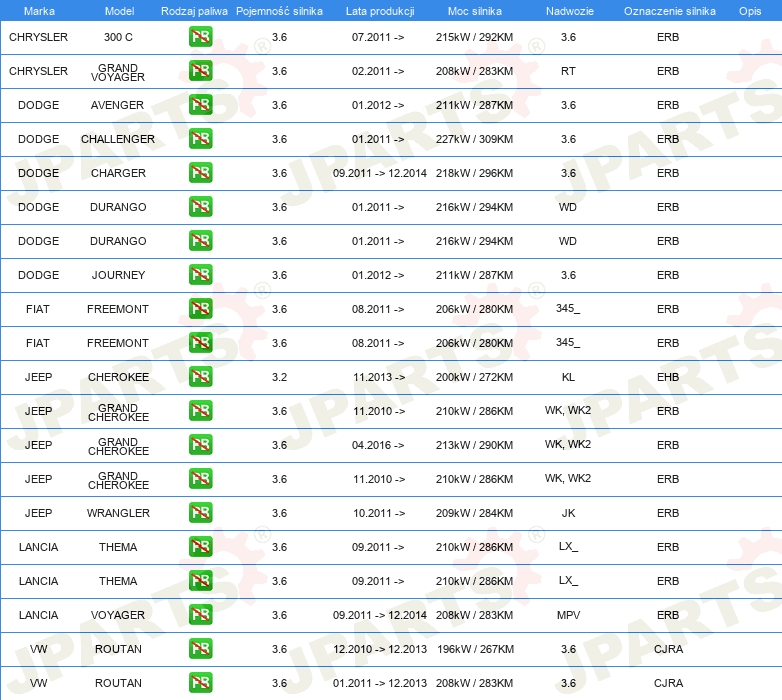Click the 04.2016 -> production date
Image resolution: width=782 pixels, height=700 pixels.
pos(378,445)
